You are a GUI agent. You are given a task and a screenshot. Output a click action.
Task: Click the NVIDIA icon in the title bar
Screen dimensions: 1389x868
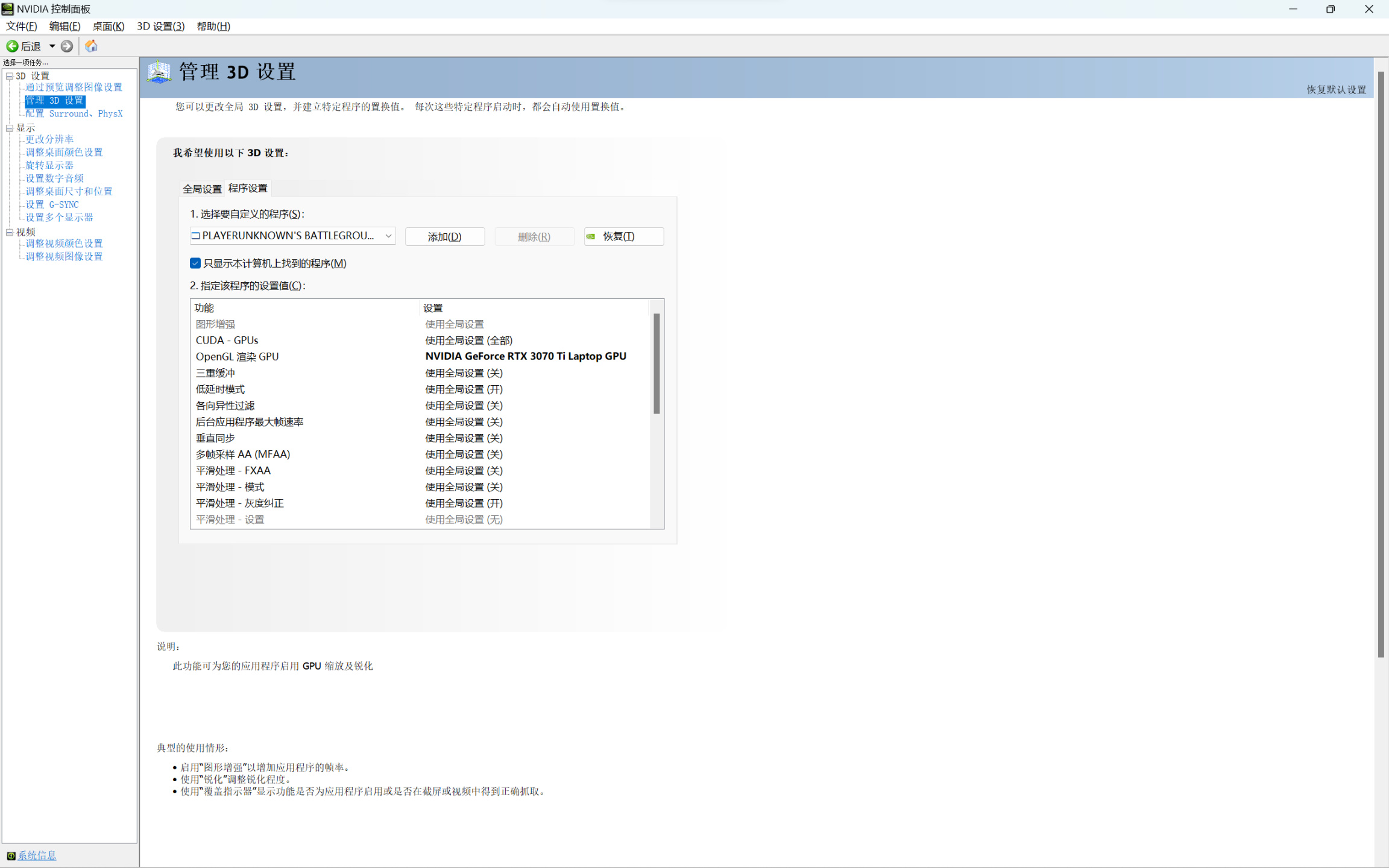[x=8, y=9]
